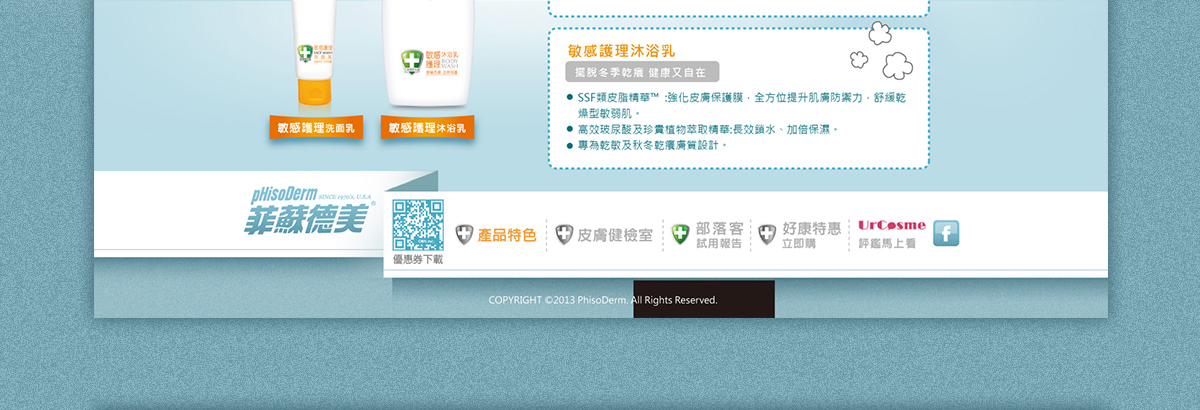Viewport: 1200px width, 410px height.
Task: Select 敏感護理沐浴乳 orange label button
Action: point(427,128)
